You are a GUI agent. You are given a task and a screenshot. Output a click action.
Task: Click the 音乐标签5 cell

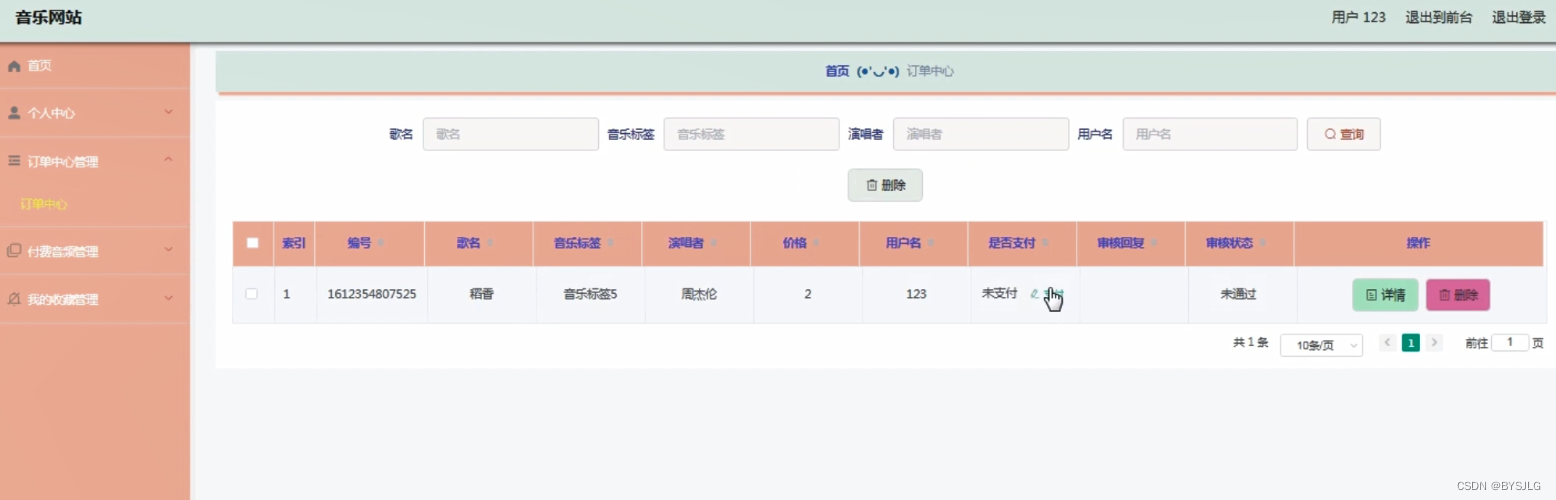[590, 294]
